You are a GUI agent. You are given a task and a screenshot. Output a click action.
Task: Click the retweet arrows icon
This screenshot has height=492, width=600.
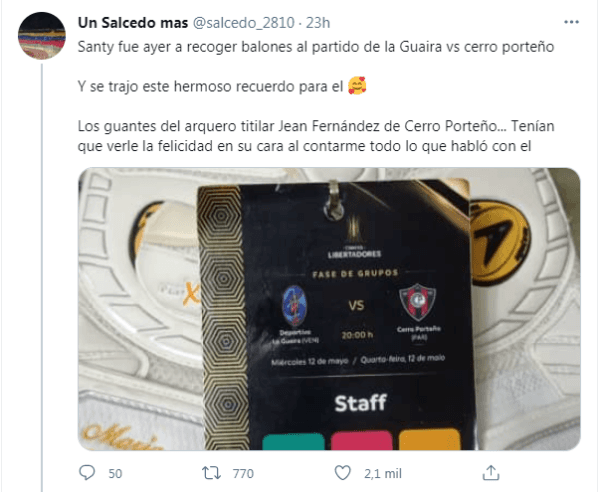pyautogui.click(x=212, y=473)
